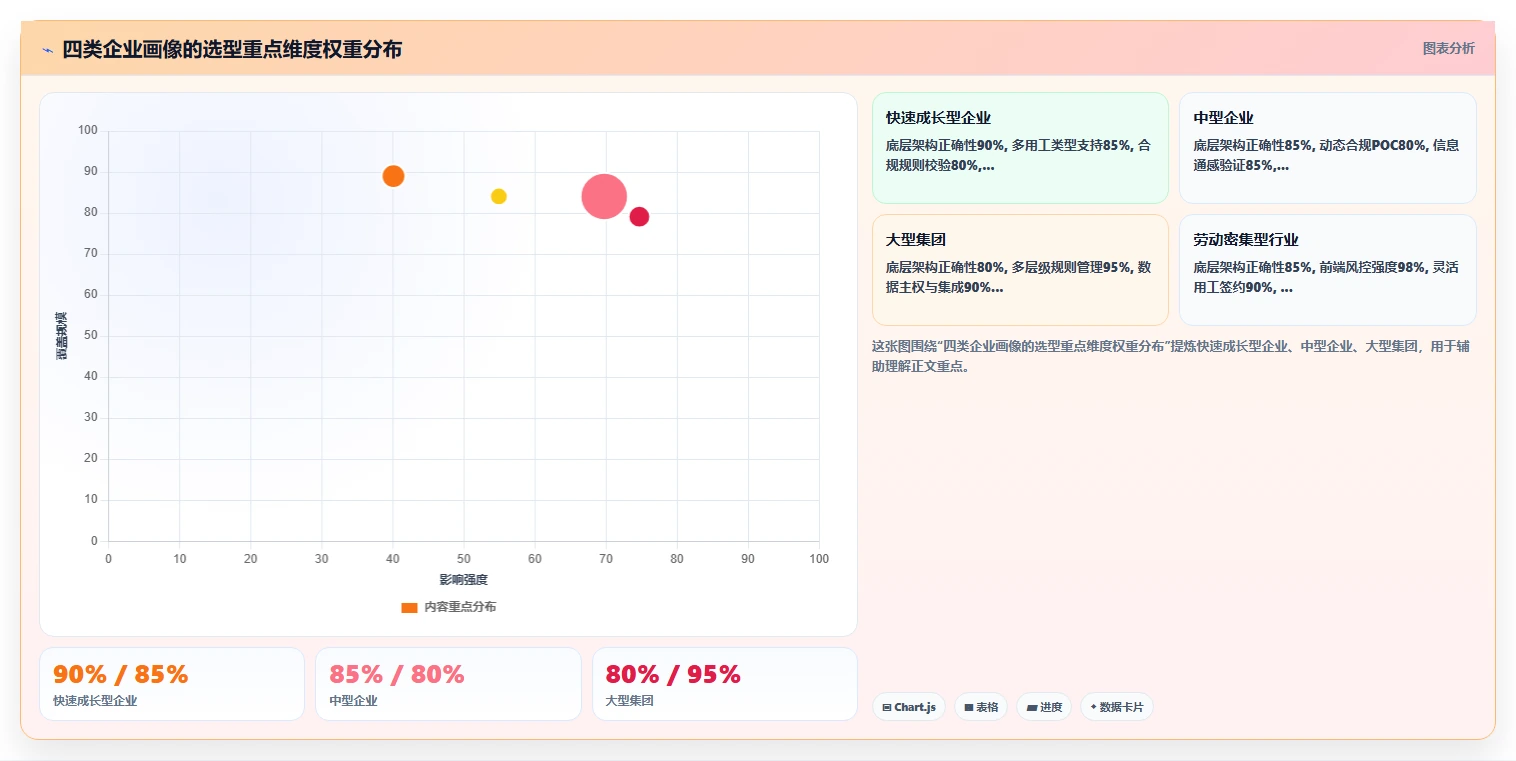Open the 快速成长型企业 description card
This screenshot has height=761, width=1516.
point(1020,148)
